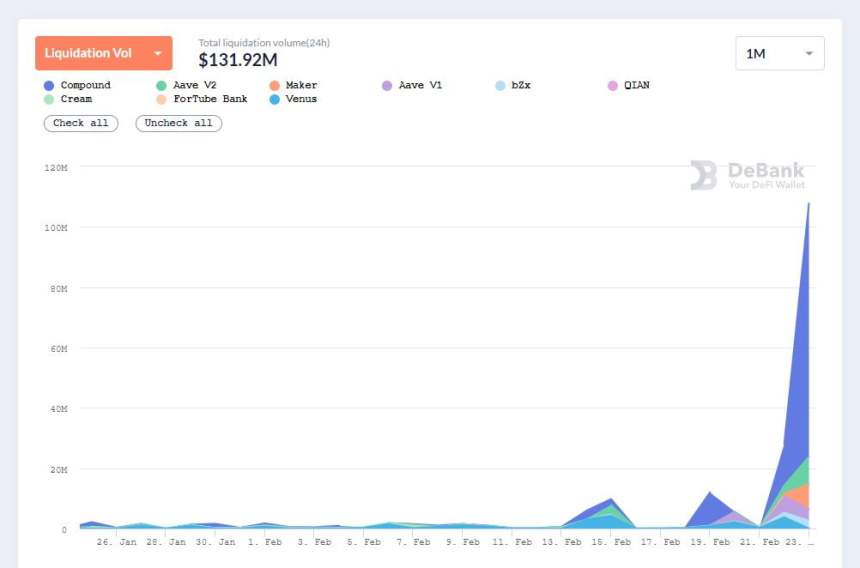Open the 1M time range selector
The image size is (860, 568).
click(x=779, y=53)
